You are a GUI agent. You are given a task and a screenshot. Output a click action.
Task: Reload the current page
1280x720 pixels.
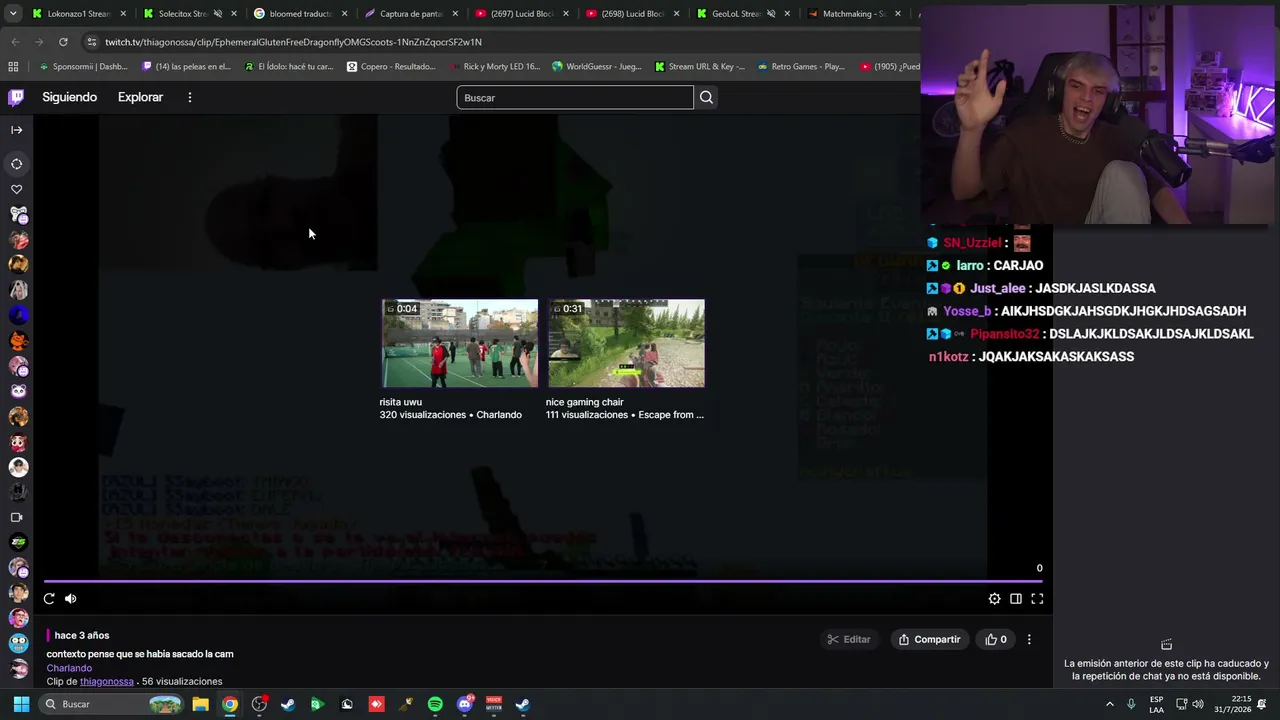coord(63,42)
